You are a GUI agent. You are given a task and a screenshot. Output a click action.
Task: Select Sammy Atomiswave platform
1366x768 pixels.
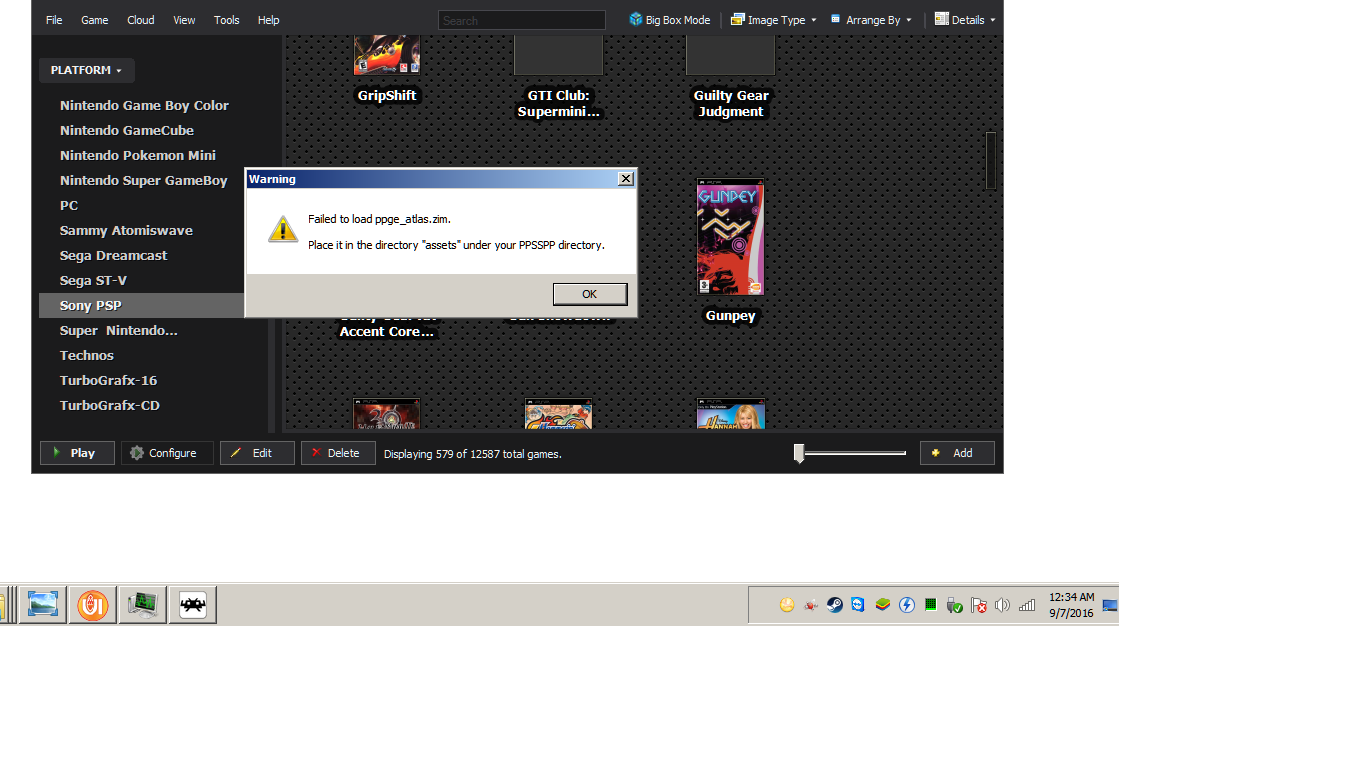click(x=126, y=230)
